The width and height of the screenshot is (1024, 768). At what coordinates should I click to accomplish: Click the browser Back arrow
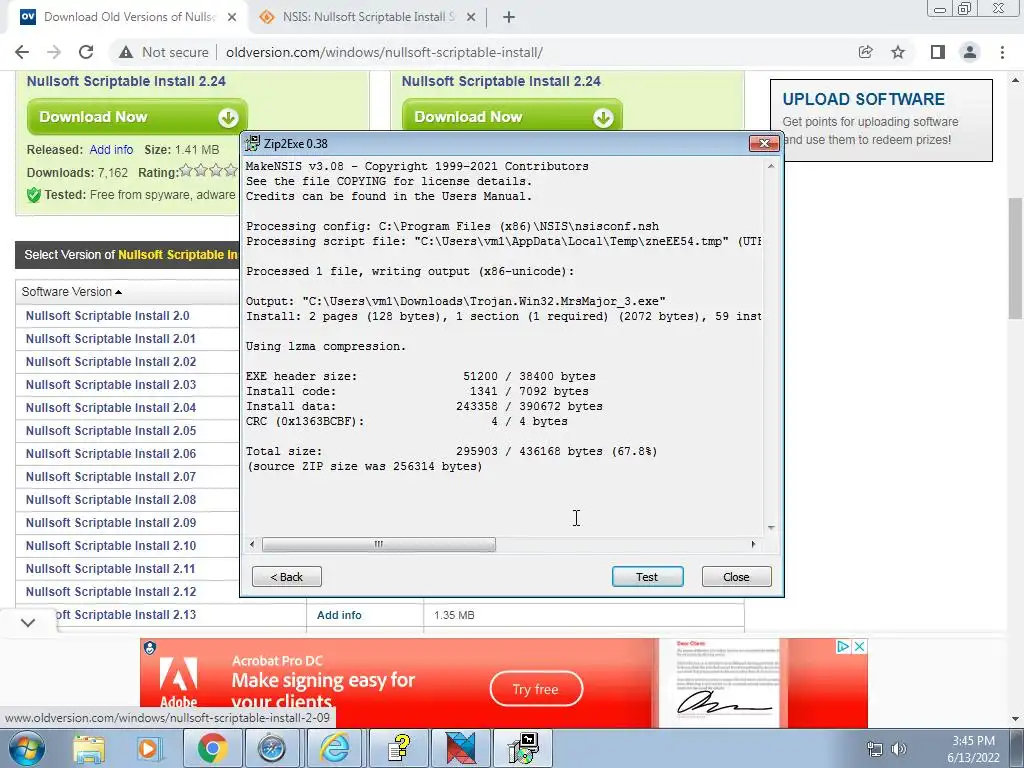22,52
